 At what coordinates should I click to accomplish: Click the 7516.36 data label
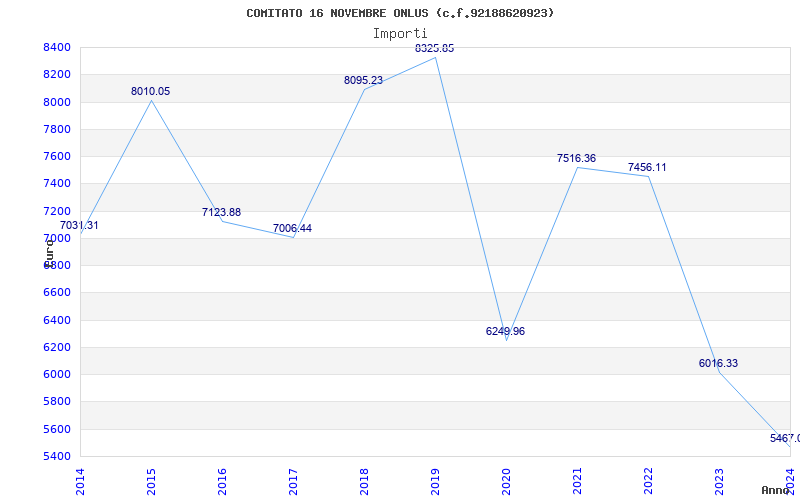(576, 158)
